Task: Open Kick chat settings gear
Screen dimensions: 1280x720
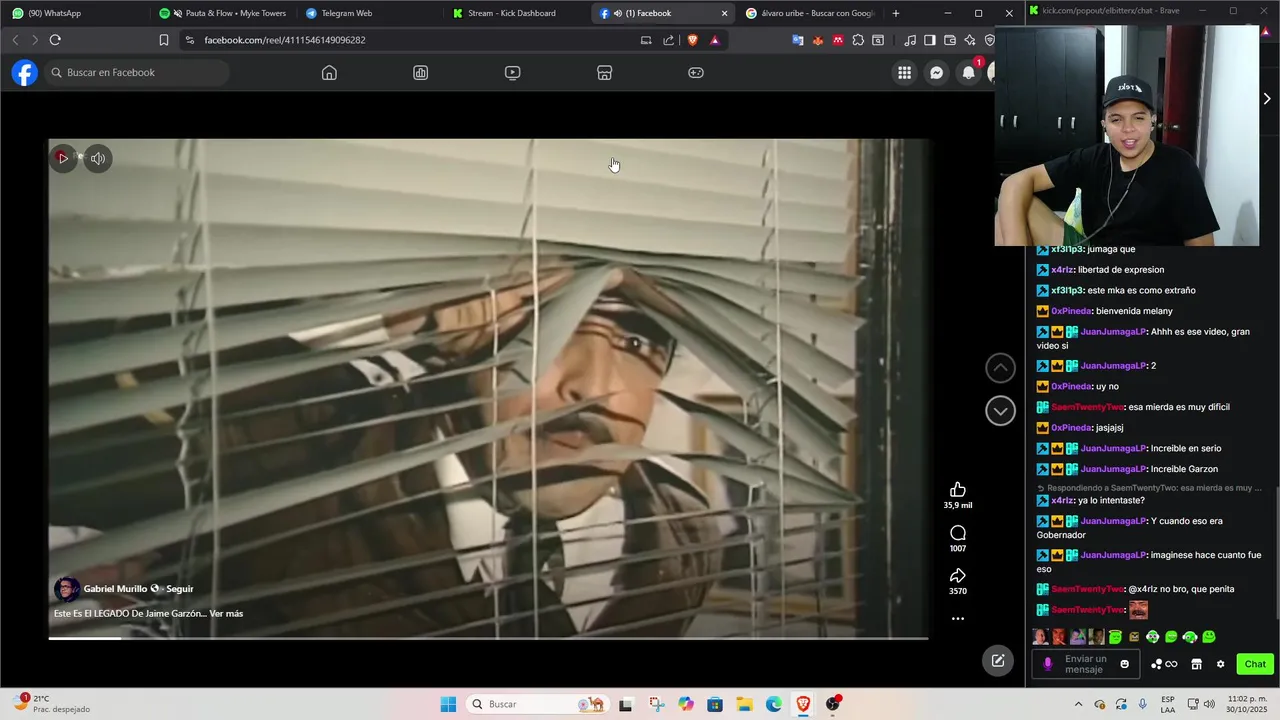Action: pyautogui.click(x=1220, y=664)
